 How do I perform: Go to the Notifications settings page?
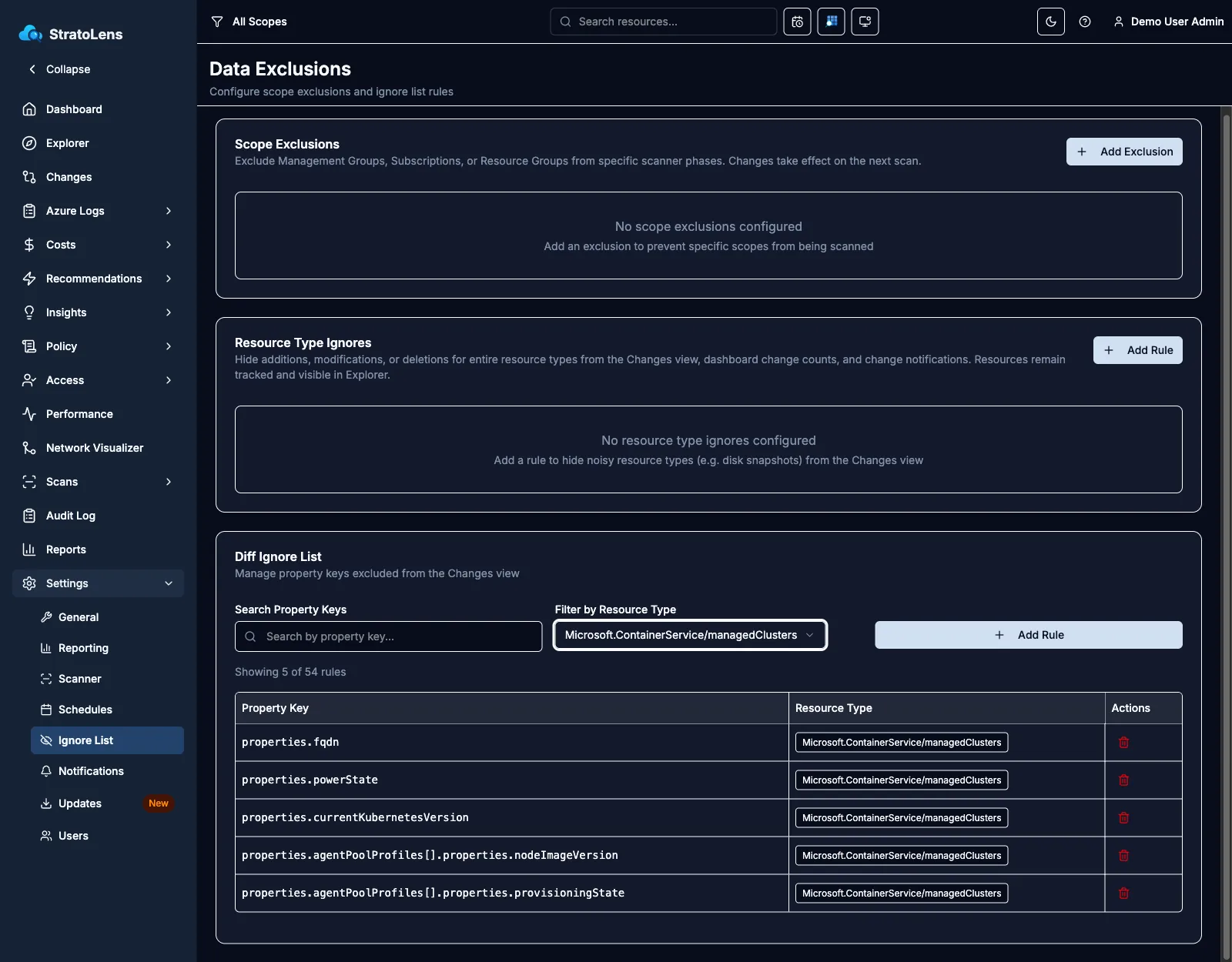coord(107,771)
